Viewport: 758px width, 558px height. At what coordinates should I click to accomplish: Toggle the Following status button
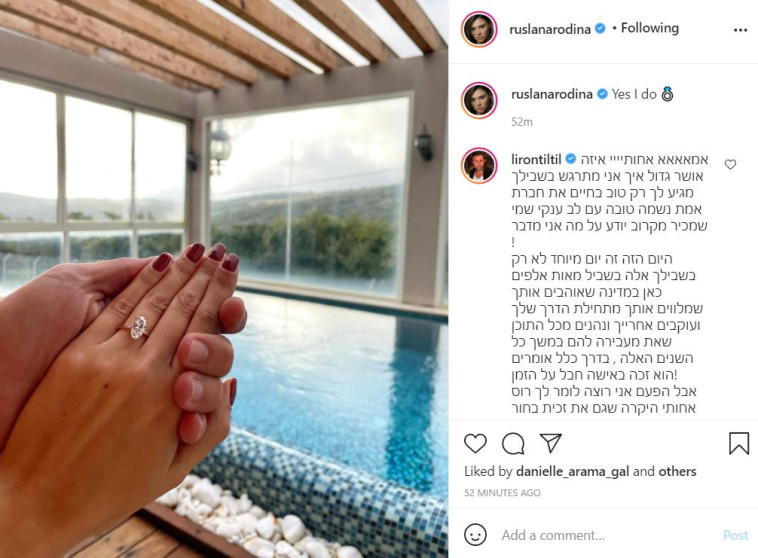point(649,28)
